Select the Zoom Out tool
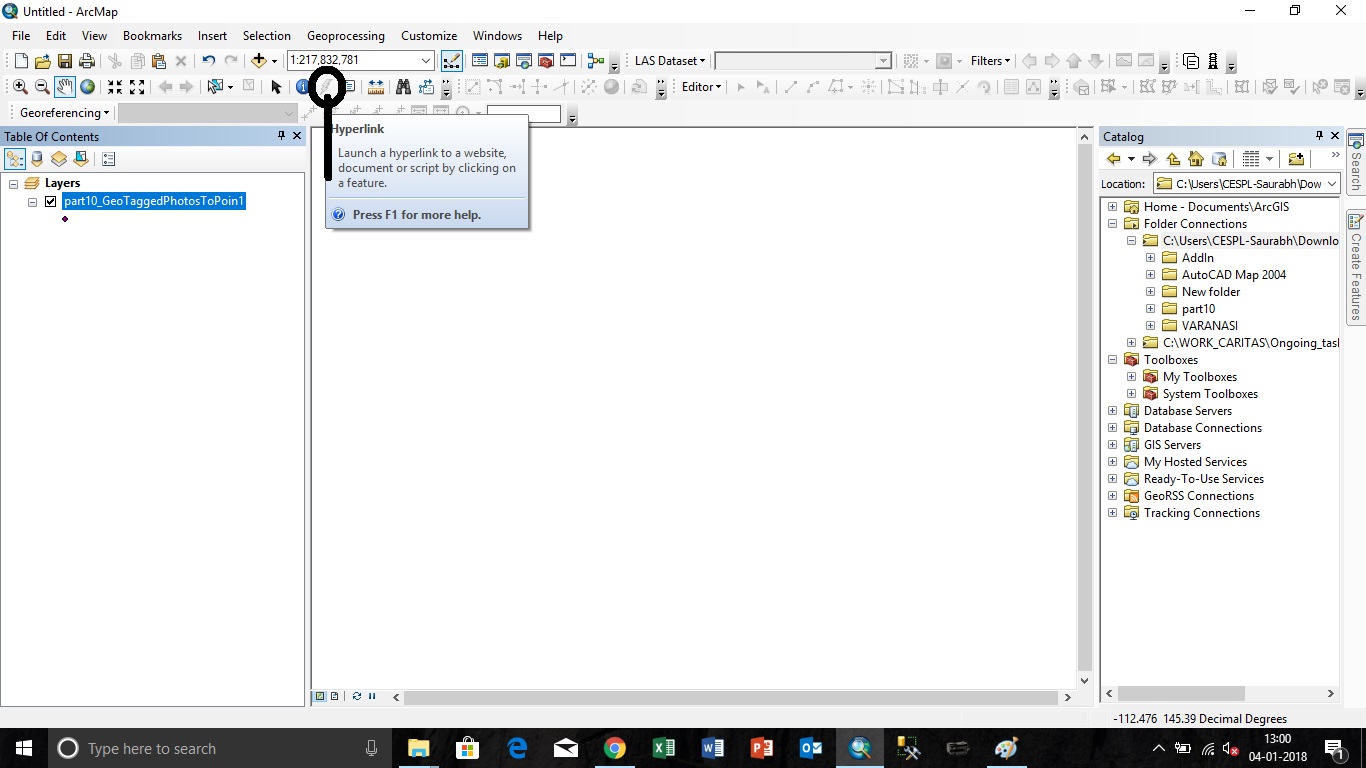This screenshot has width=1366, height=768. tap(42, 87)
